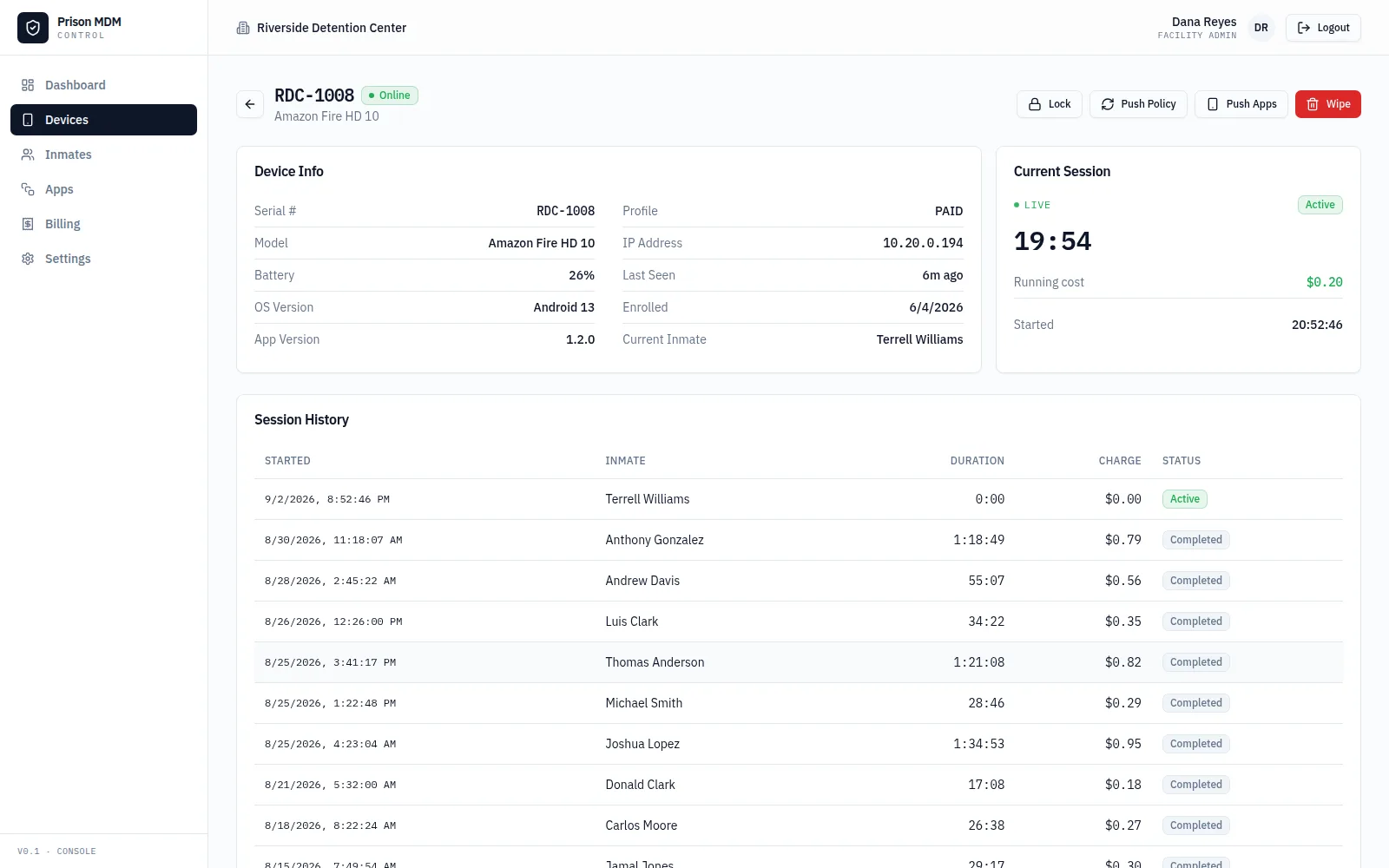Open the Billing section label
Screen dimensions: 1389x868
pos(63,224)
